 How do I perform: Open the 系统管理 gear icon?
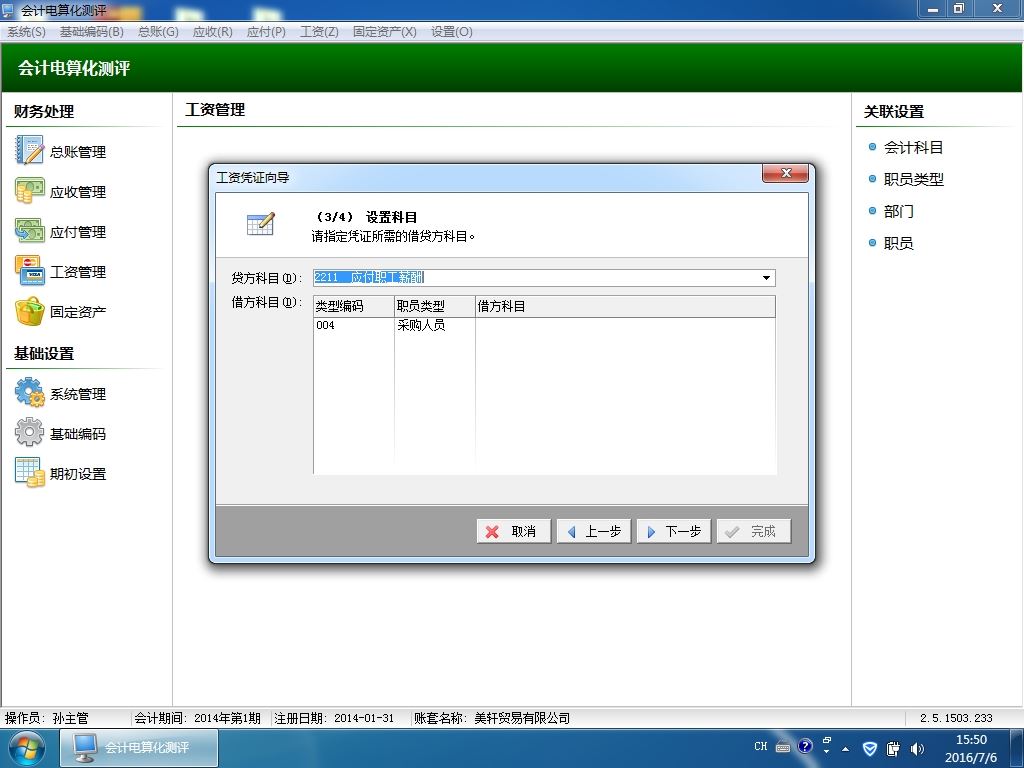[x=29, y=392]
